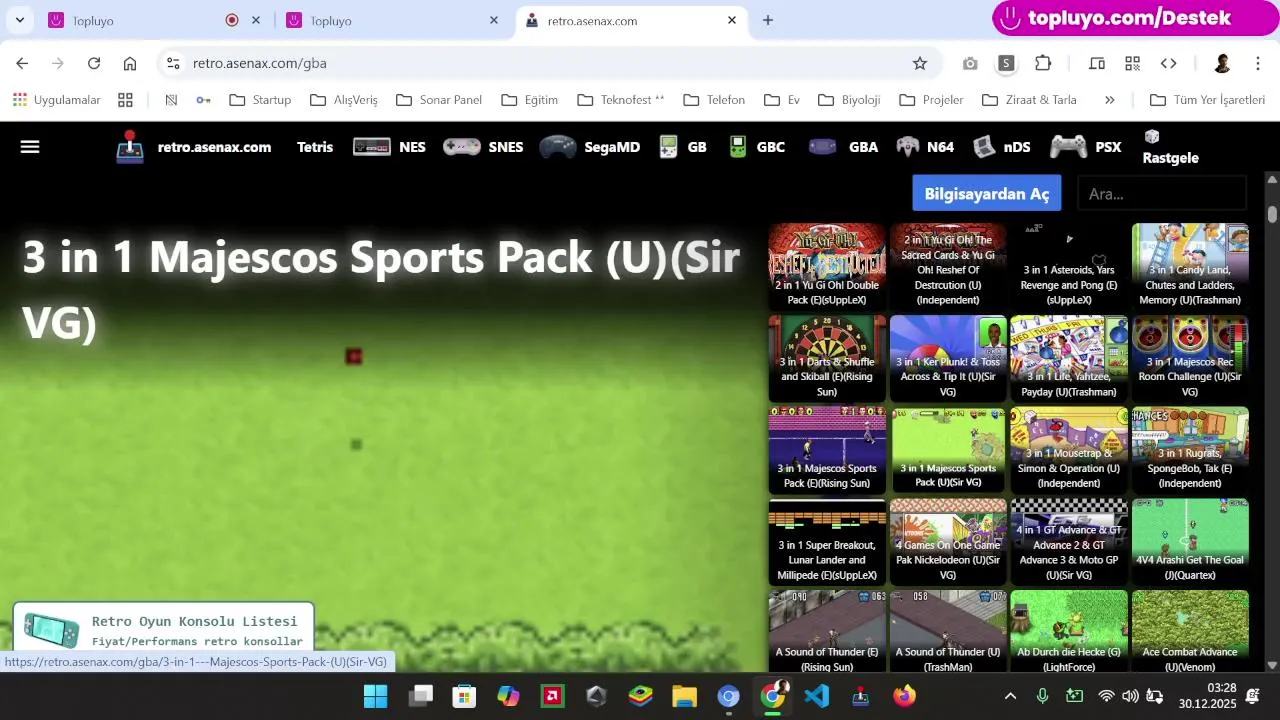Open 2 in 1 Yu Gi Oh Double Pack thumbnail

(x=827, y=266)
